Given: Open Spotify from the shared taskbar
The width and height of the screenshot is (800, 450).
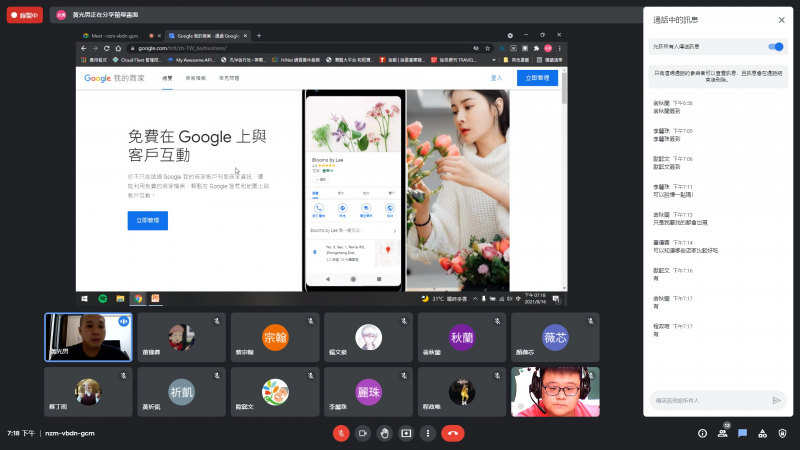Looking at the screenshot, I should coord(103,298).
